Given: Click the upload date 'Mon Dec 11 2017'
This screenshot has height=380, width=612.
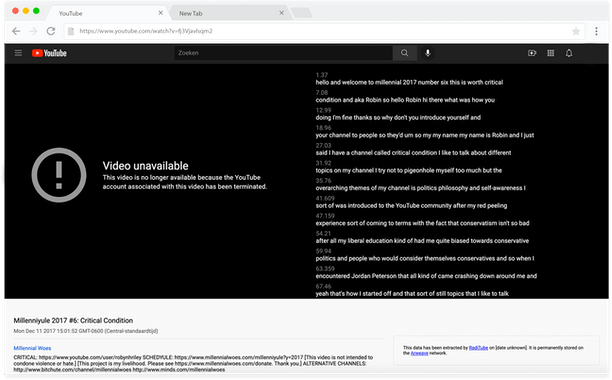Looking at the screenshot, I should click(x=86, y=331).
